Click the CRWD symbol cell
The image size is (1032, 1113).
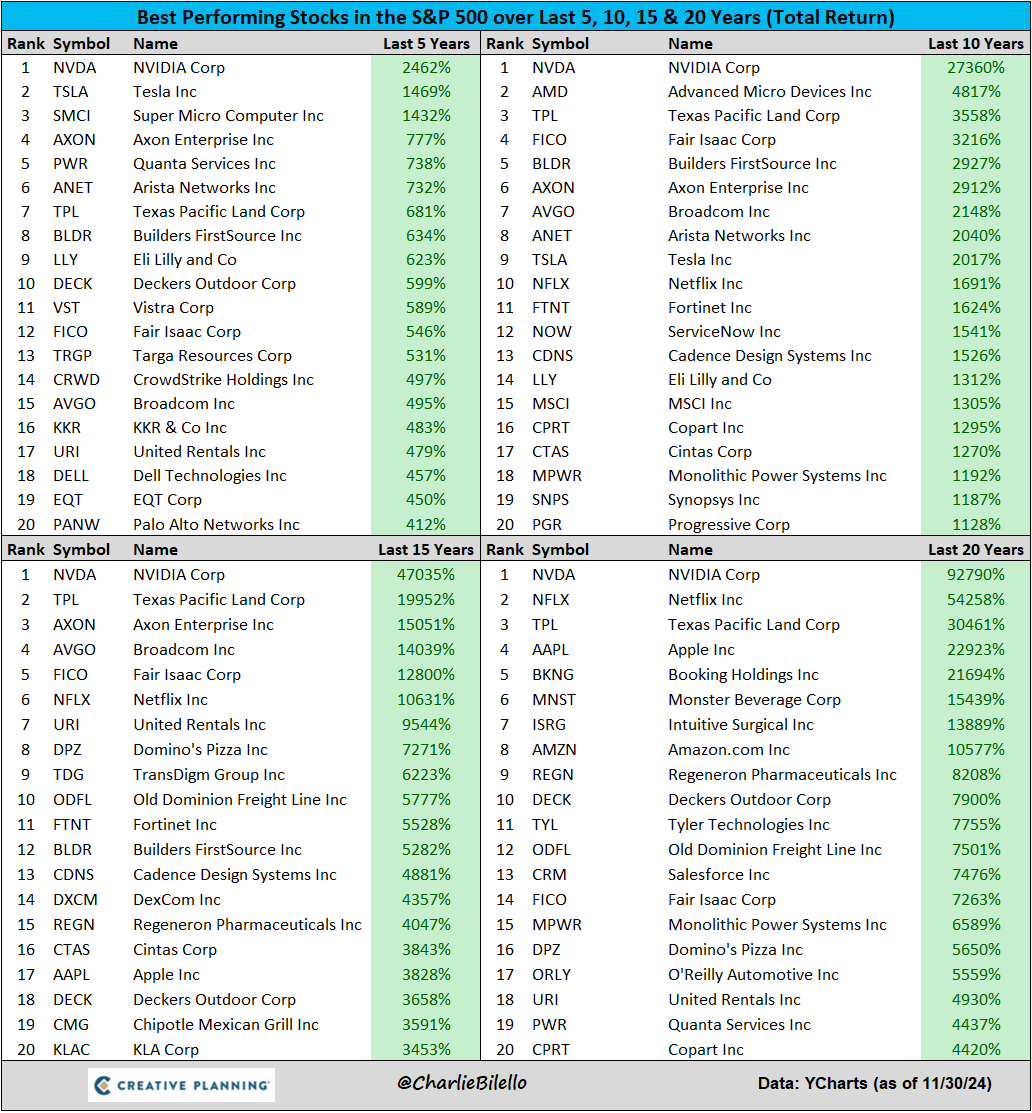(76, 380)
